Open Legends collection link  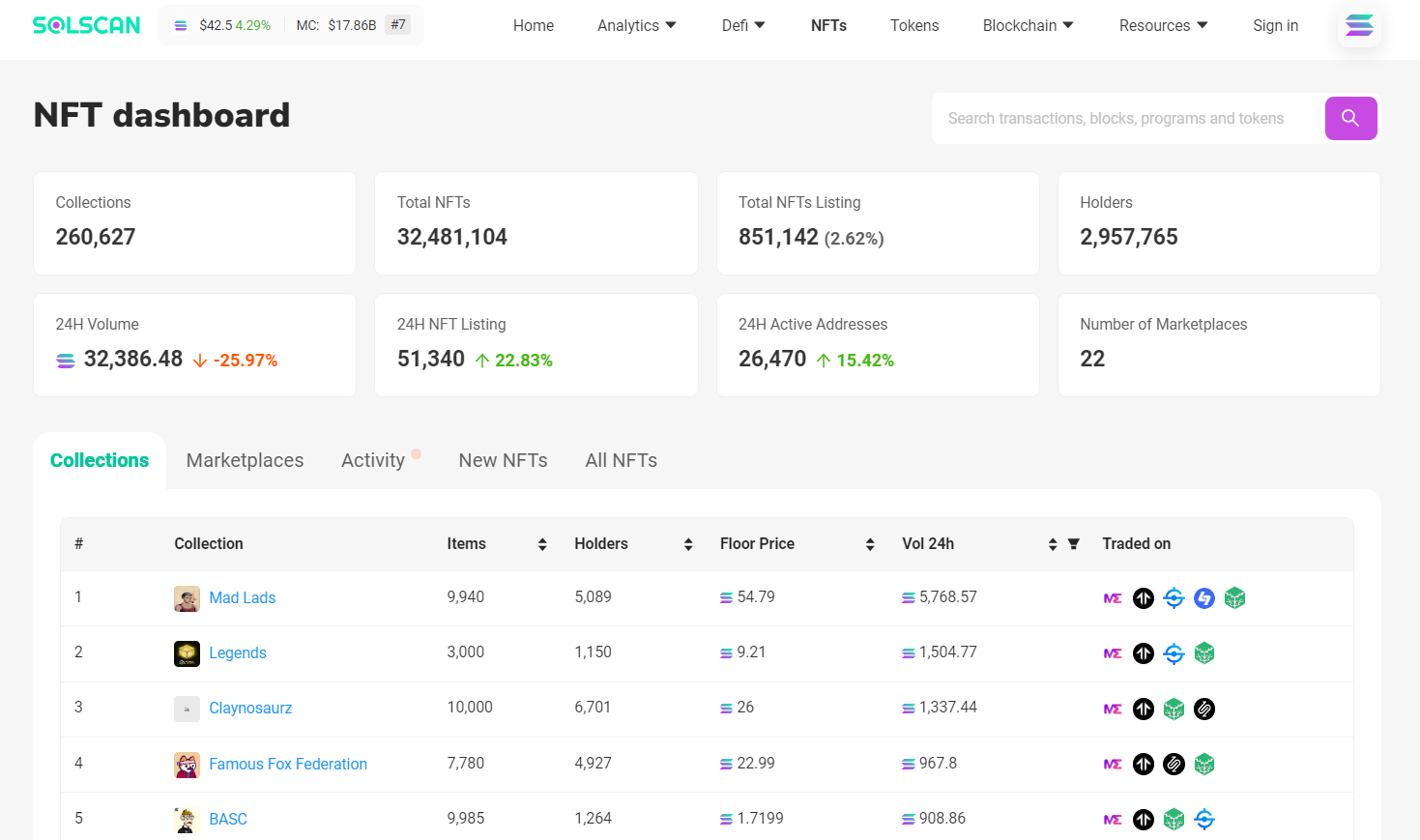(238, 653)
